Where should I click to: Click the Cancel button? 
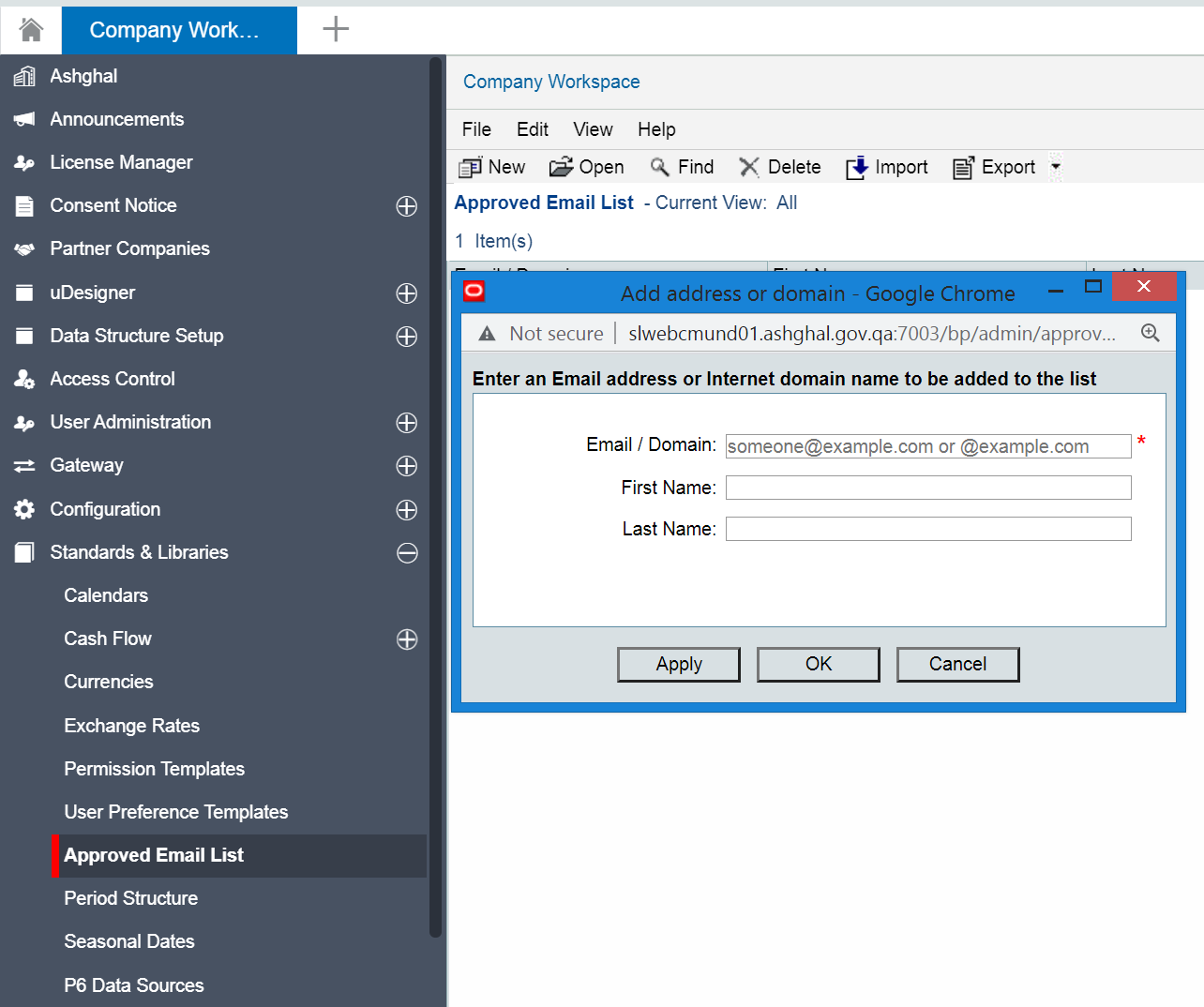[957, 664]
